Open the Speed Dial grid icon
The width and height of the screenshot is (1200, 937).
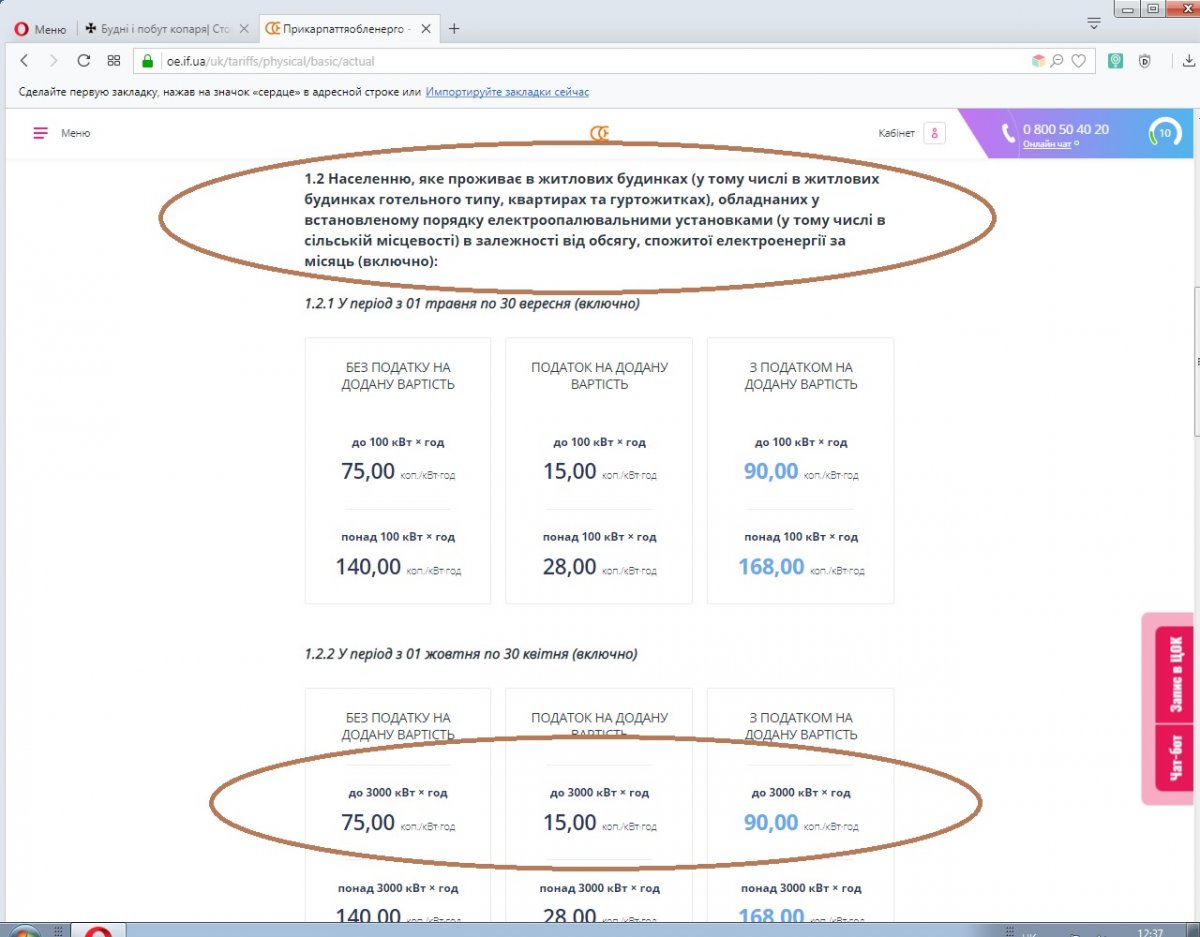click(114, 61)
